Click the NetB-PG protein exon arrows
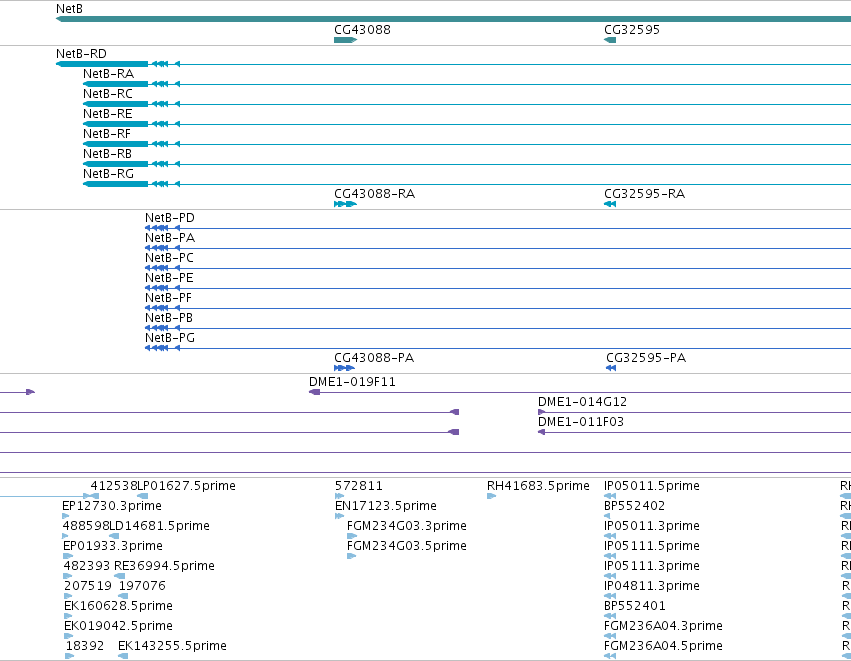Screen dimensions: 851x661 click(x=162, y=348)
